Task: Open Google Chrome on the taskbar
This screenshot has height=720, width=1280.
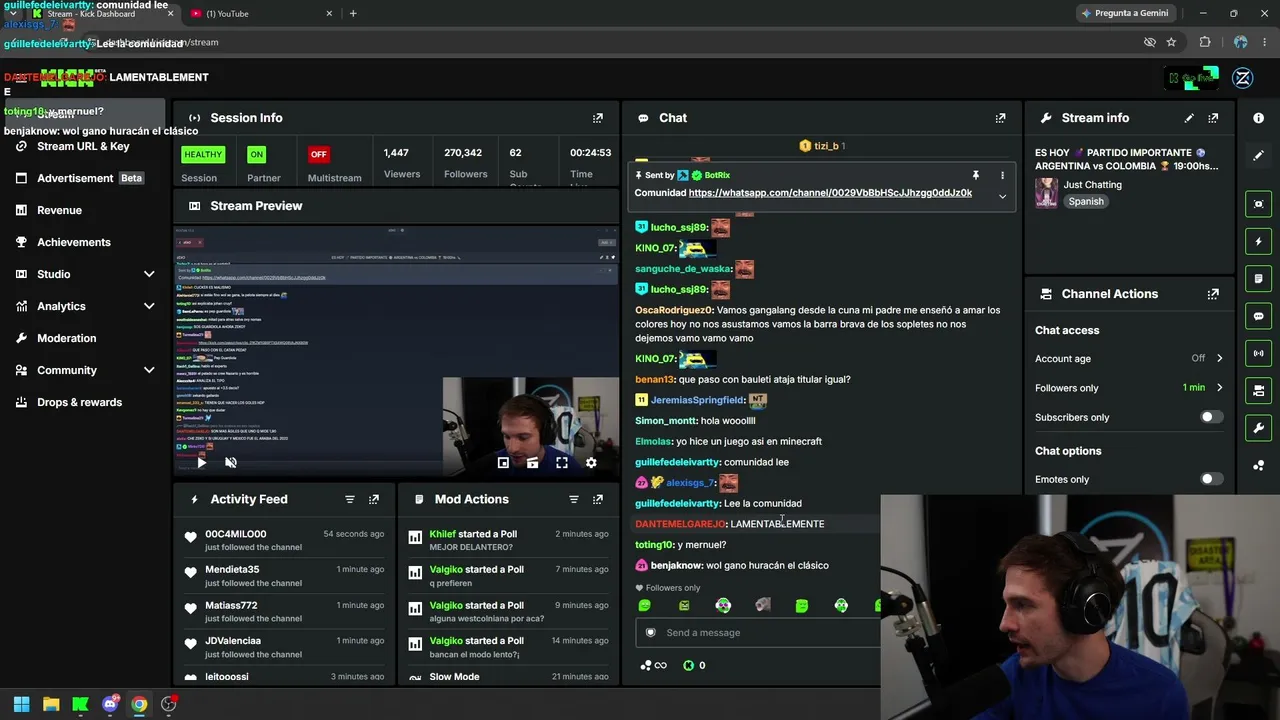Action: (139, 704)
